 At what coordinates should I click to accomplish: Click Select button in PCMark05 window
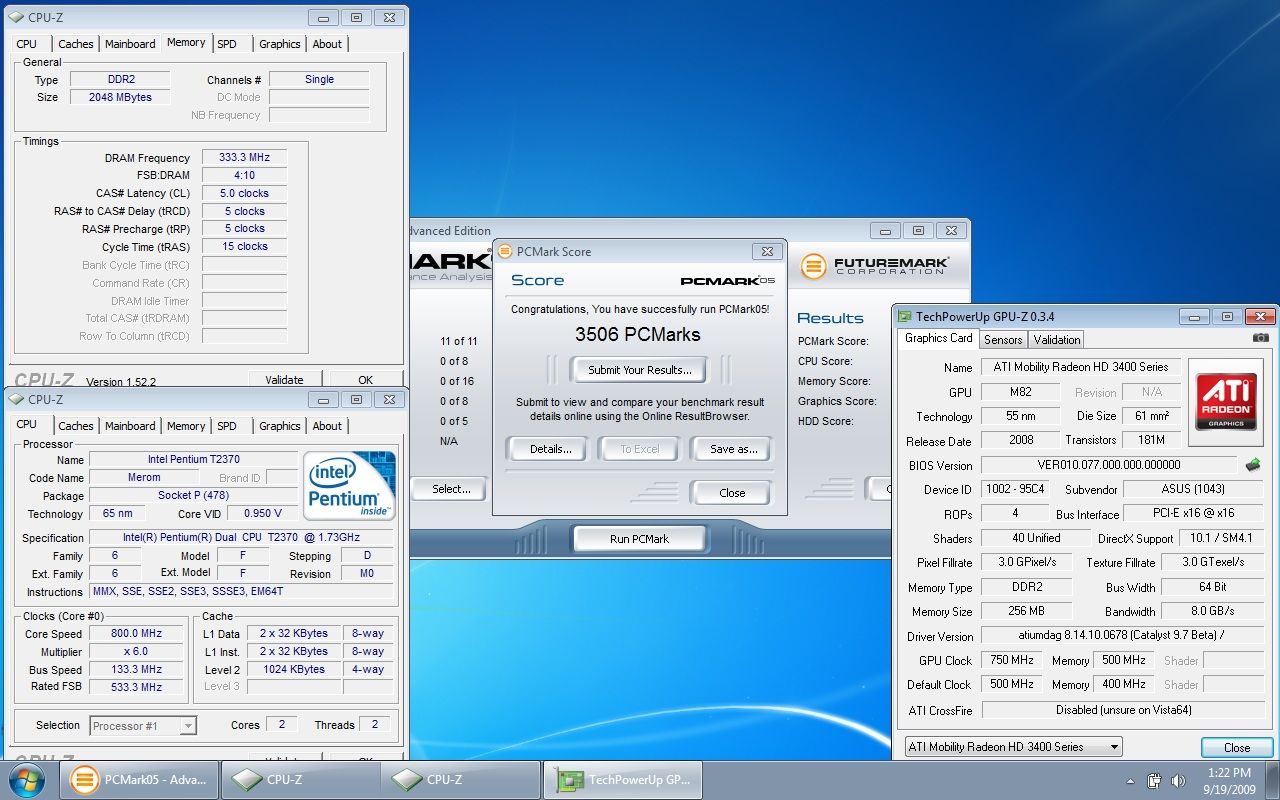[x=451, y=489]
